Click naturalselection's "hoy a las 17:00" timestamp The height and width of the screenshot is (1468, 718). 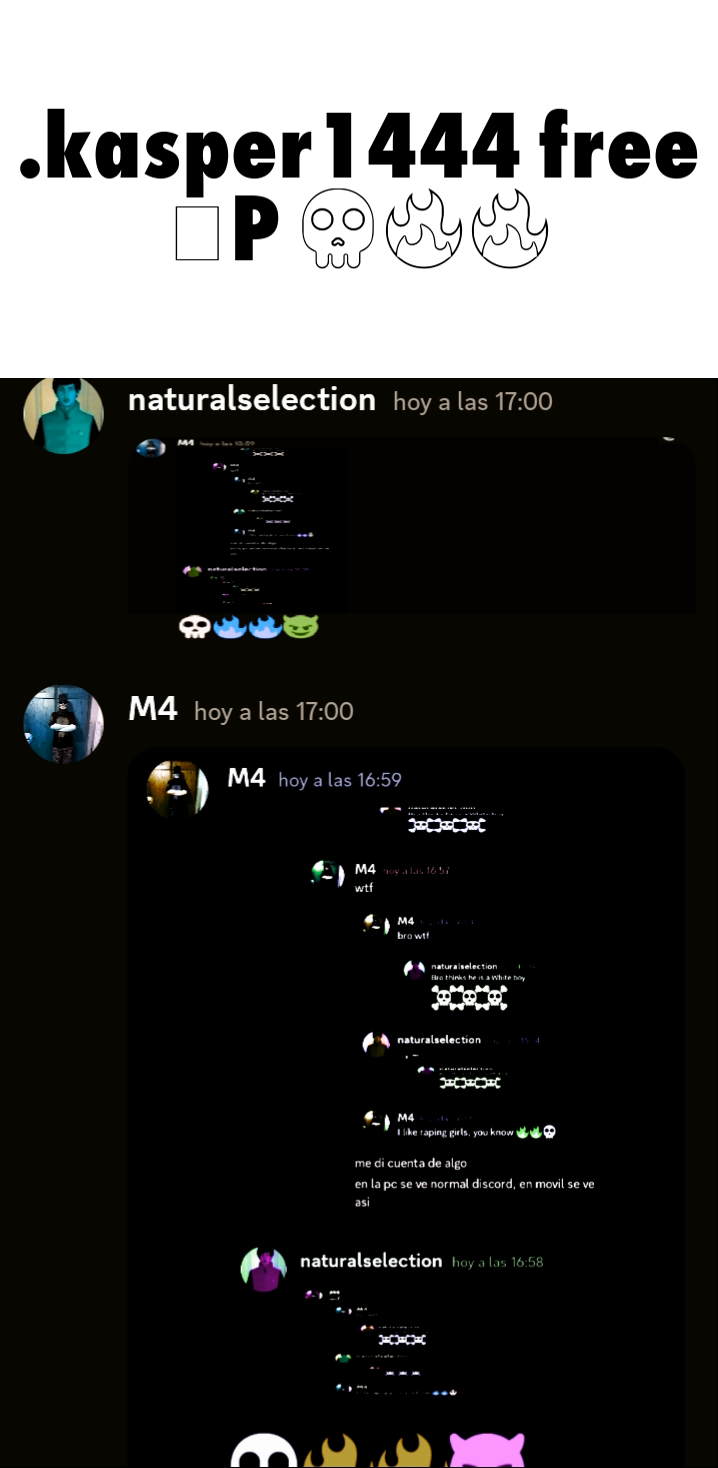(473, 402)
